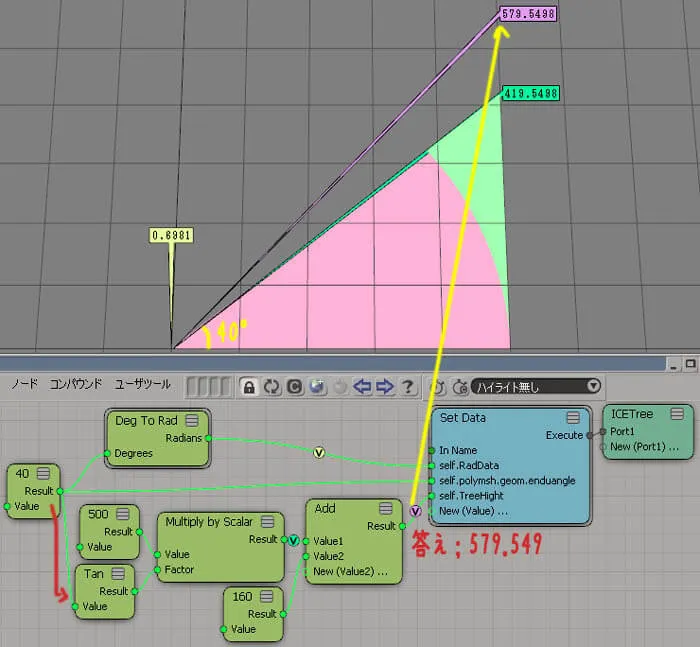This screenshot has width=700, height=647.
Task: Select the Tan node title
Action: (93, 574)
